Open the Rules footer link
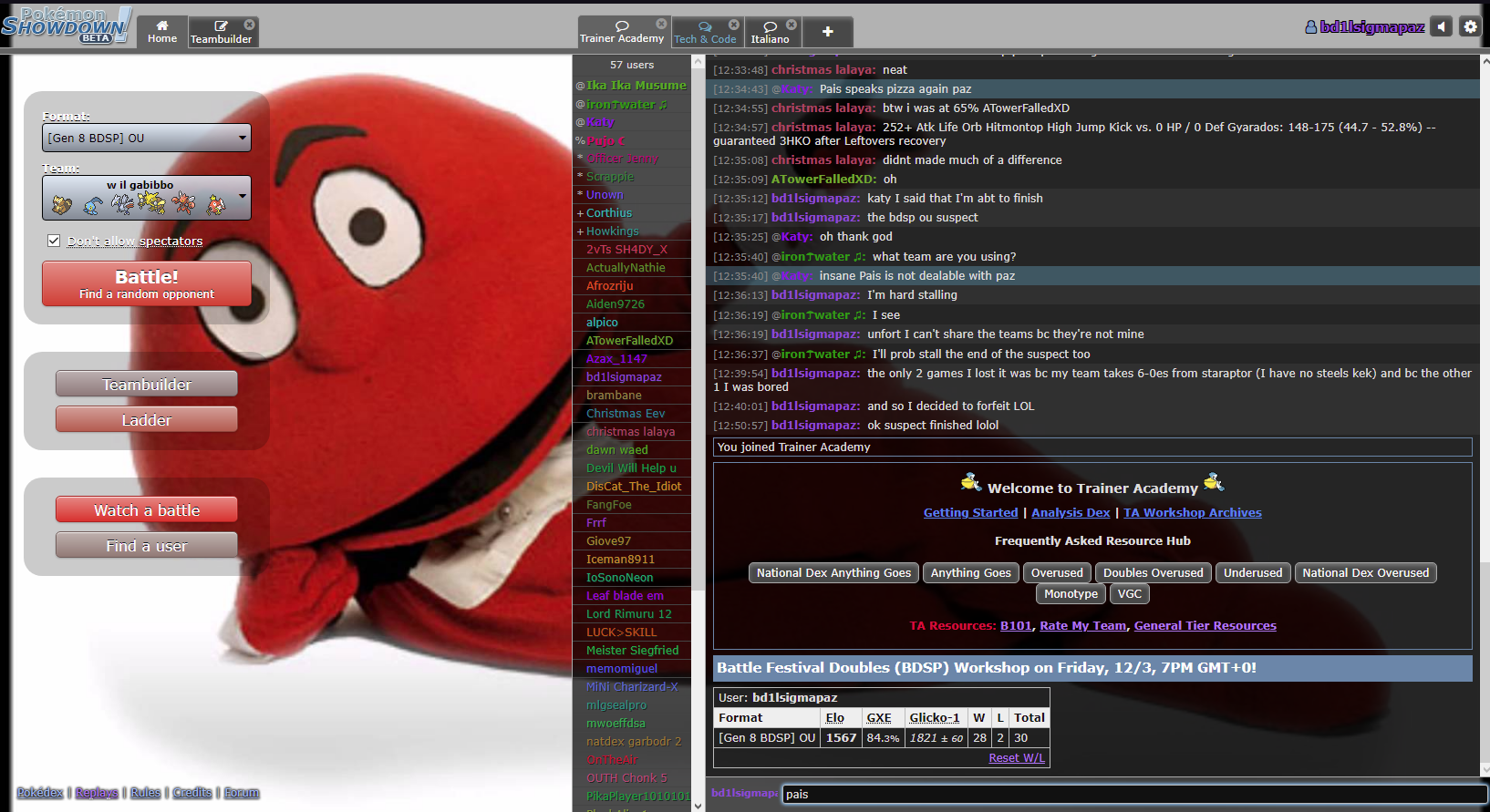This screenshot has width=1490, height=812. click(x=146, y=793)
